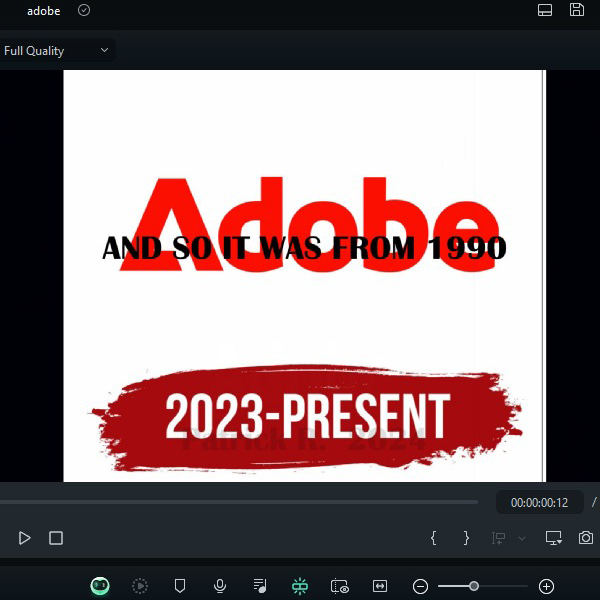Click the mark out brace

(466, 538)
